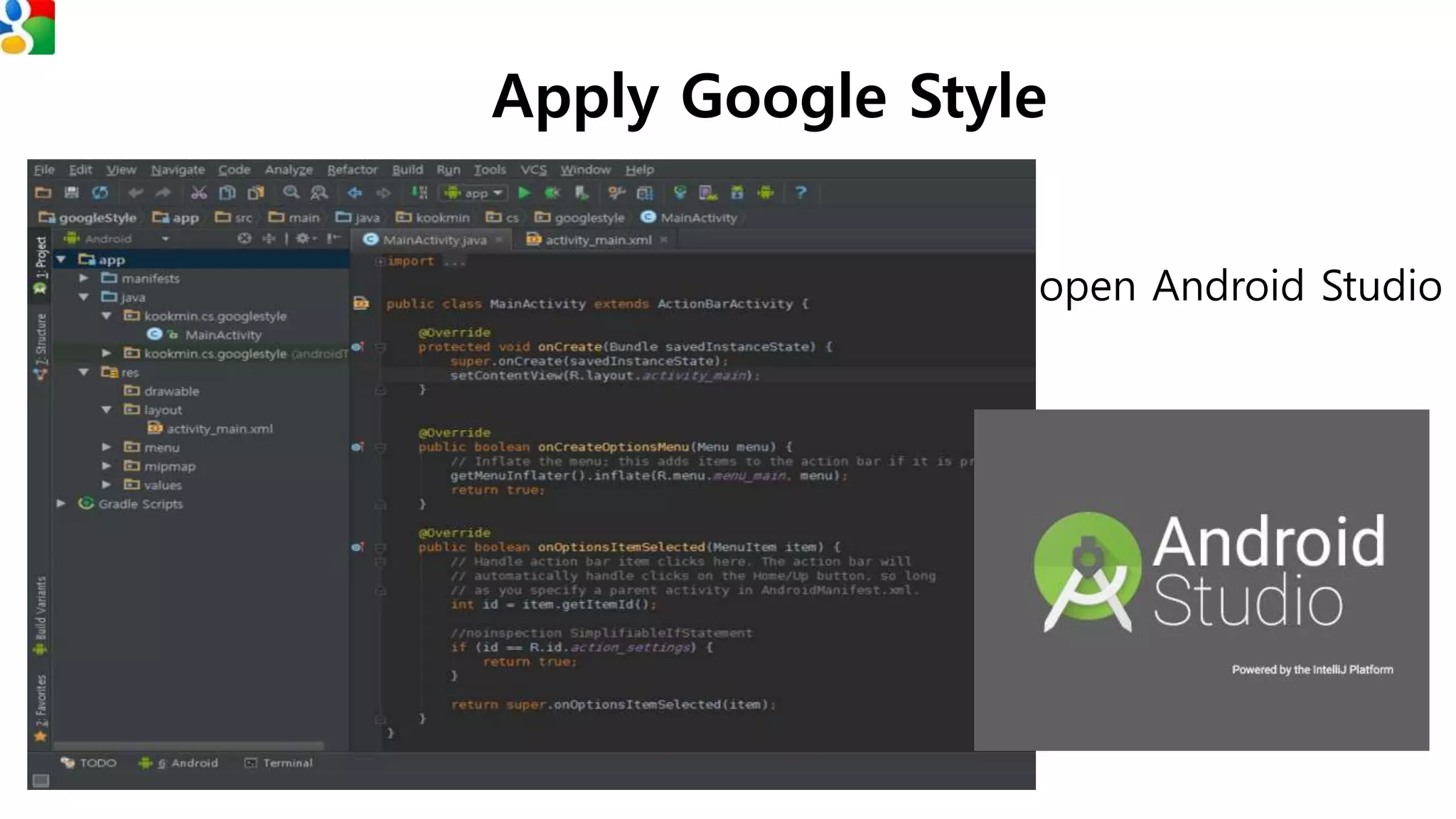This screenshot has width=1456, height=819.
Task: Expand Gradle Scripts node
Action: 61,503
